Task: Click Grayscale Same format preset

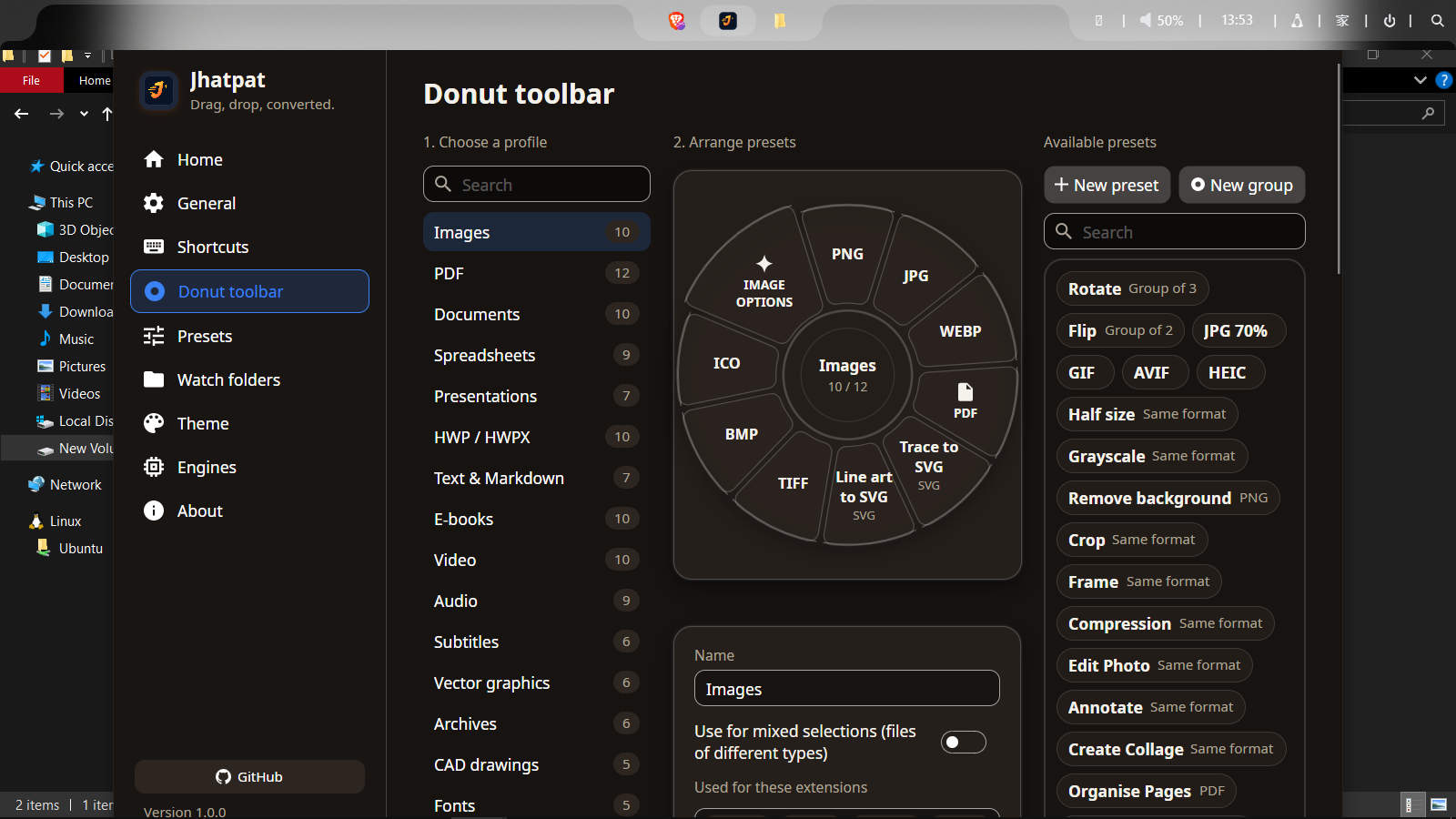Action: (x=1151, y=456)
